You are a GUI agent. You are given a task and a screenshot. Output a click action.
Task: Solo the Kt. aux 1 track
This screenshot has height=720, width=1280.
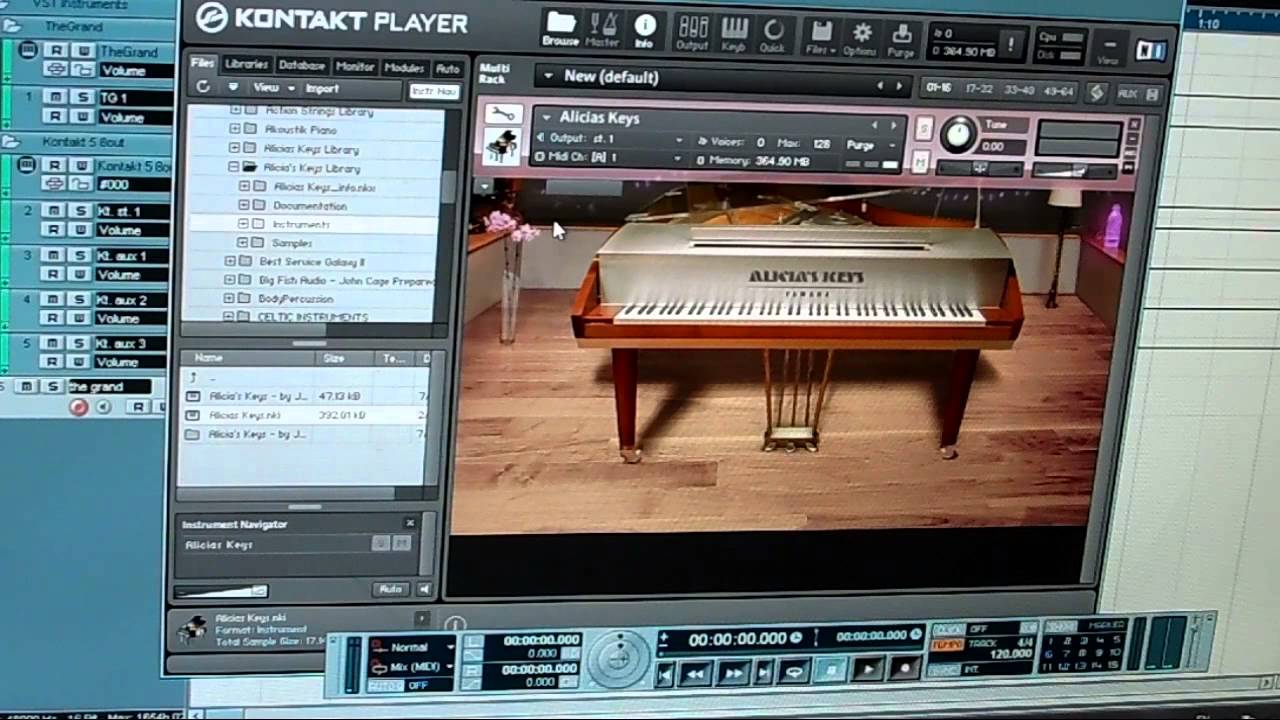[82, 256]
